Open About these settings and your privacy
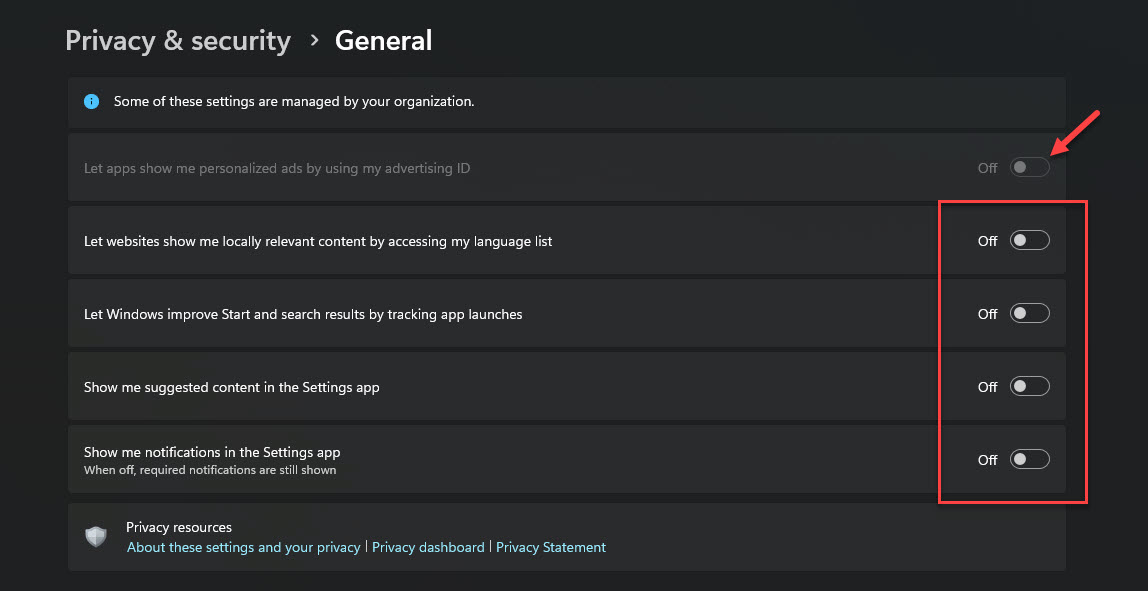 click(243, 548)
